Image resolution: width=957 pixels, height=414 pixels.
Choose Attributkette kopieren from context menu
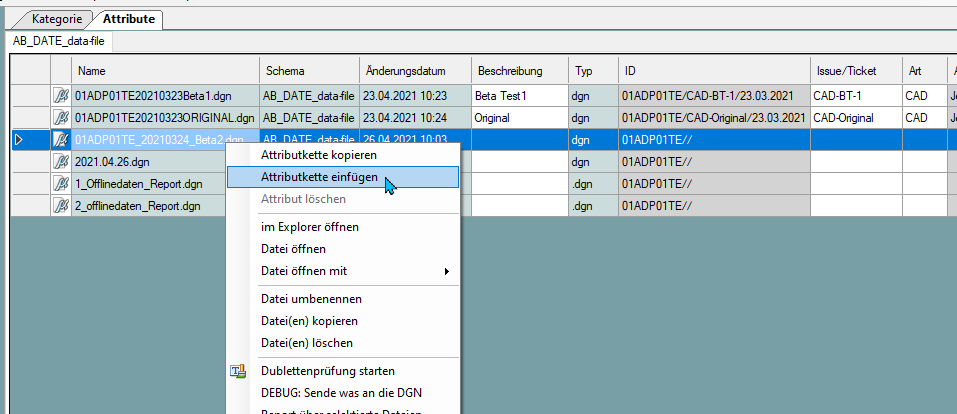[x=342, y=155]
